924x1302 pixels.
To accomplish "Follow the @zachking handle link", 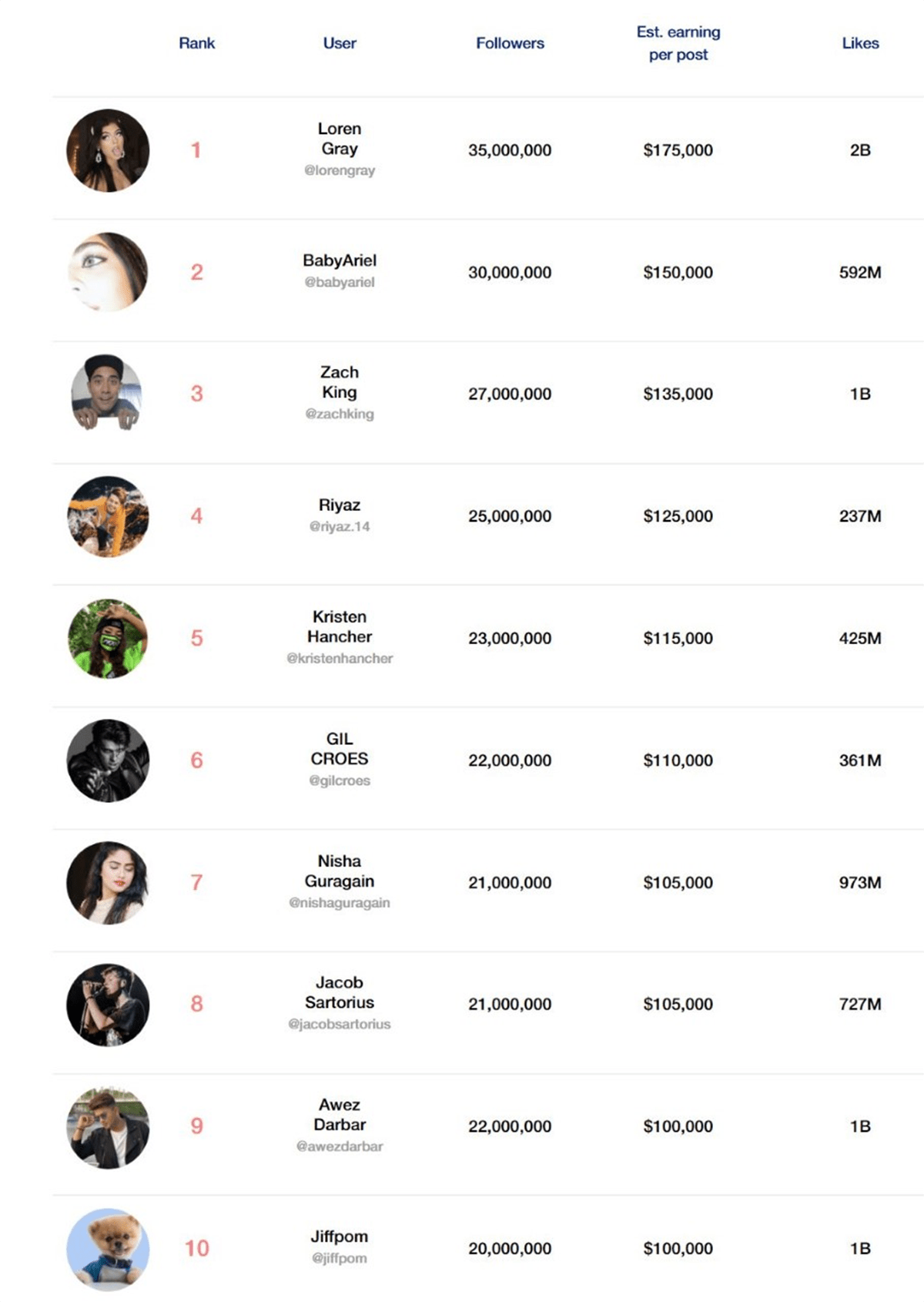I will (340, 414).
